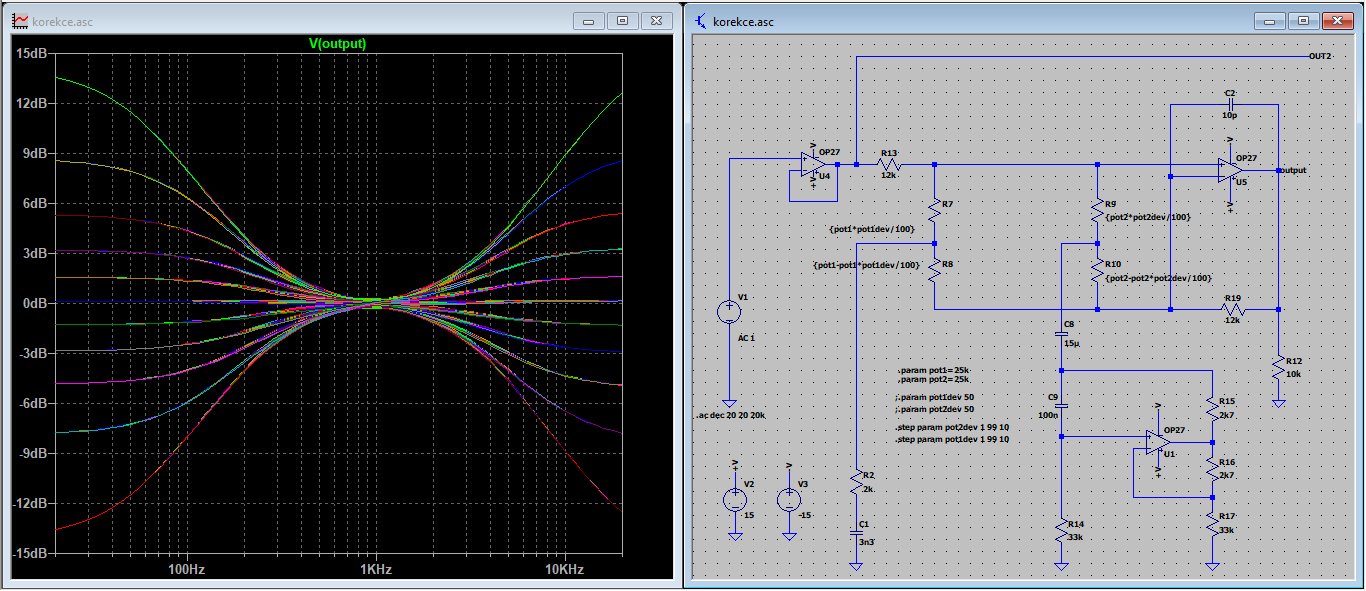
Task: Click the V(output) trace label in plot
Action: point(338,44)
